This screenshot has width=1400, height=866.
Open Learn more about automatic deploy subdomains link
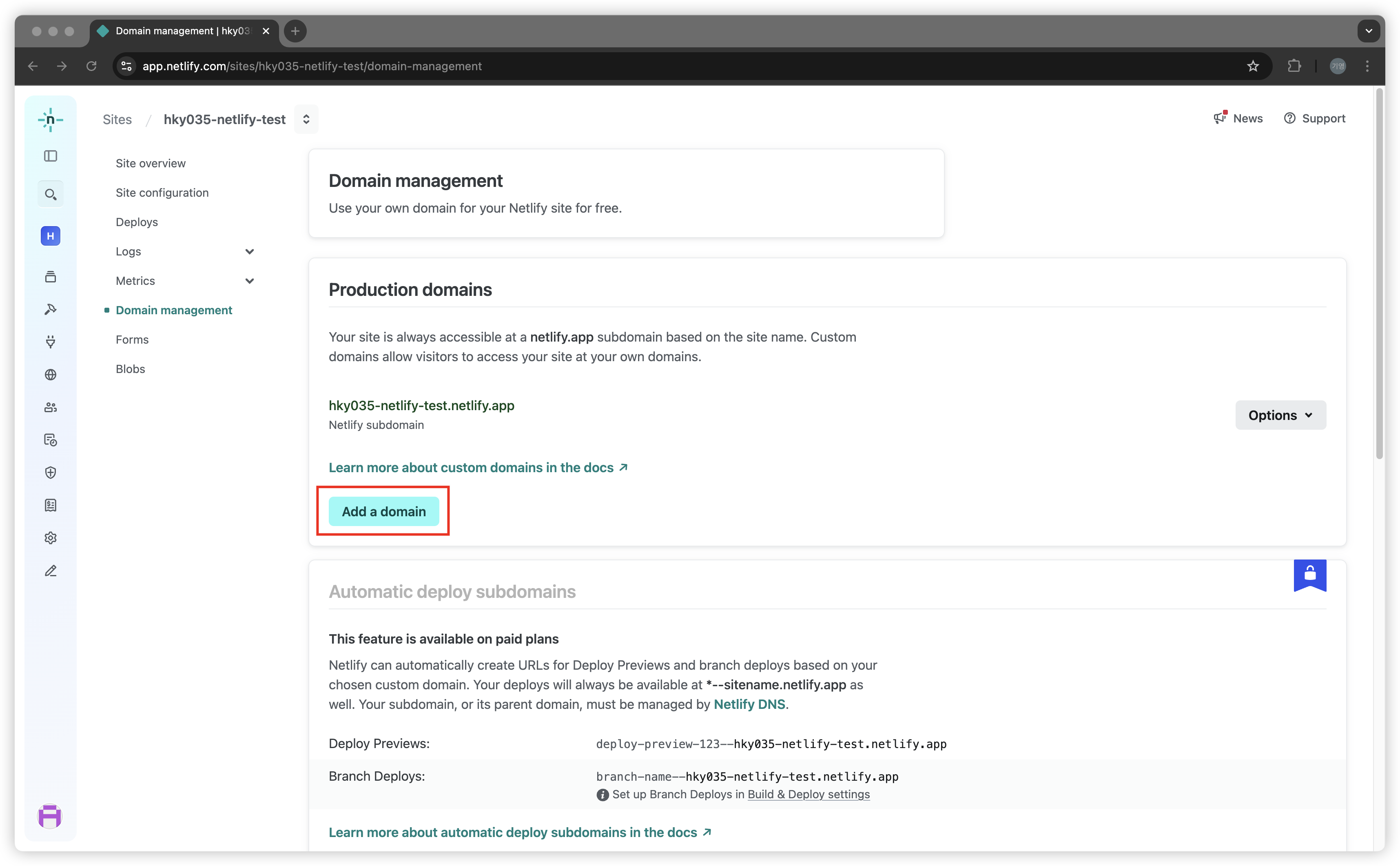pyautogui.click(x=520, y=832)
